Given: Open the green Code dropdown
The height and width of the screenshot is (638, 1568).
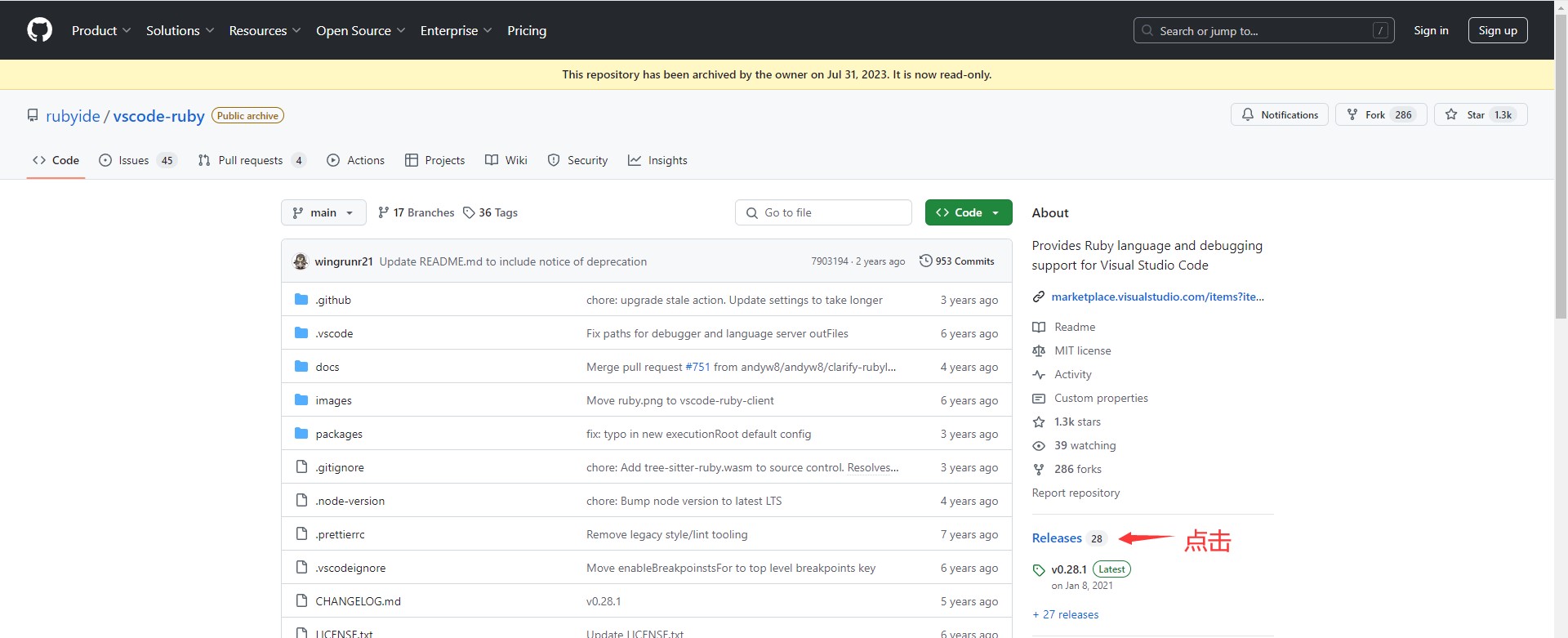Looking at the screenshot, I should pos(969,212).
